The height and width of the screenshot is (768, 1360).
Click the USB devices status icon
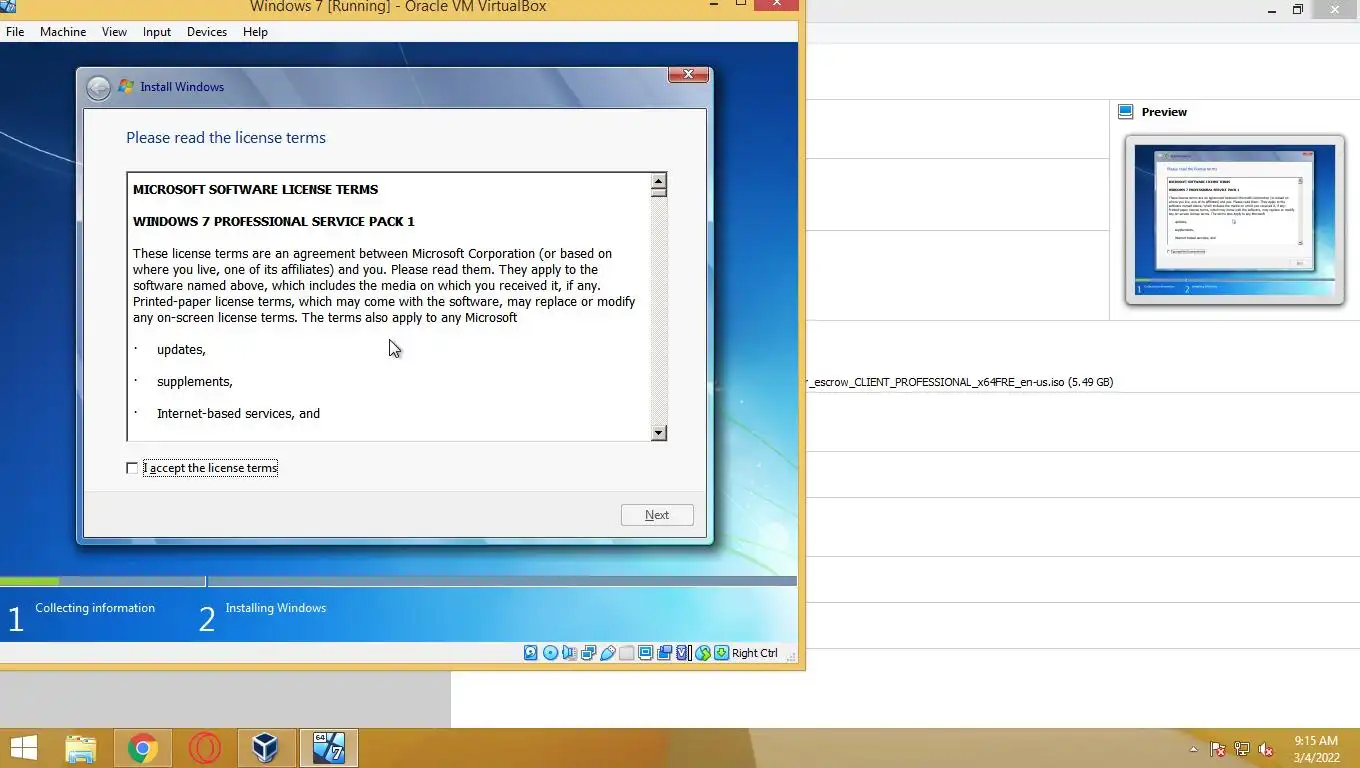point(607,653)
